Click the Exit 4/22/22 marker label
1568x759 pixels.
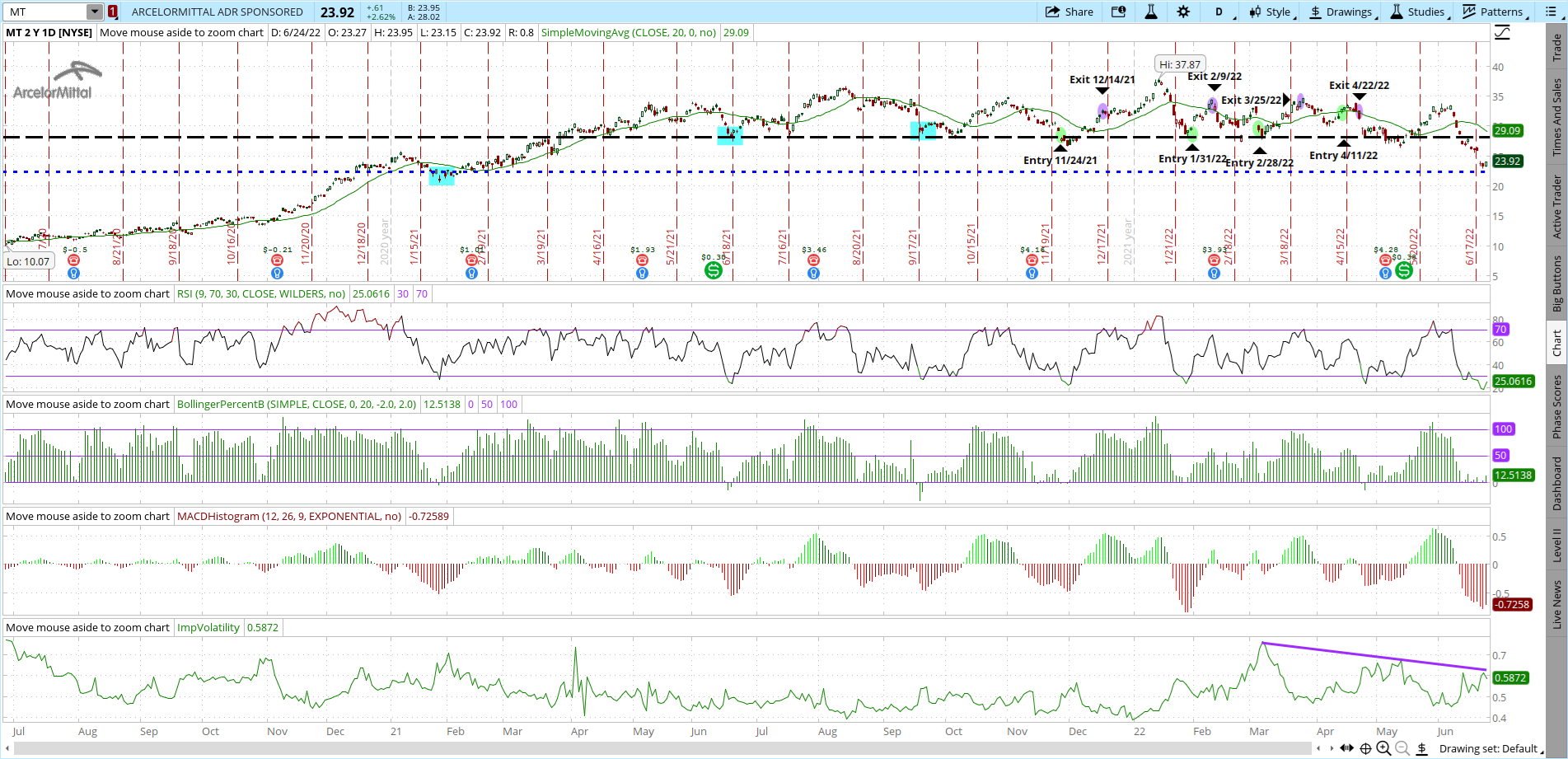1359,86
